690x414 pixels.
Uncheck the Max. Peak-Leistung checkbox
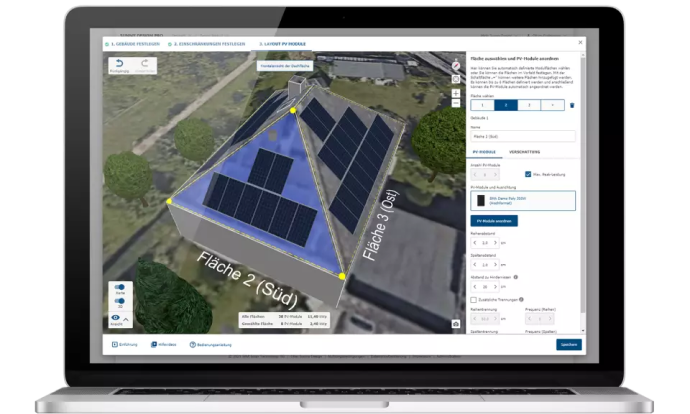pos(528,174)
